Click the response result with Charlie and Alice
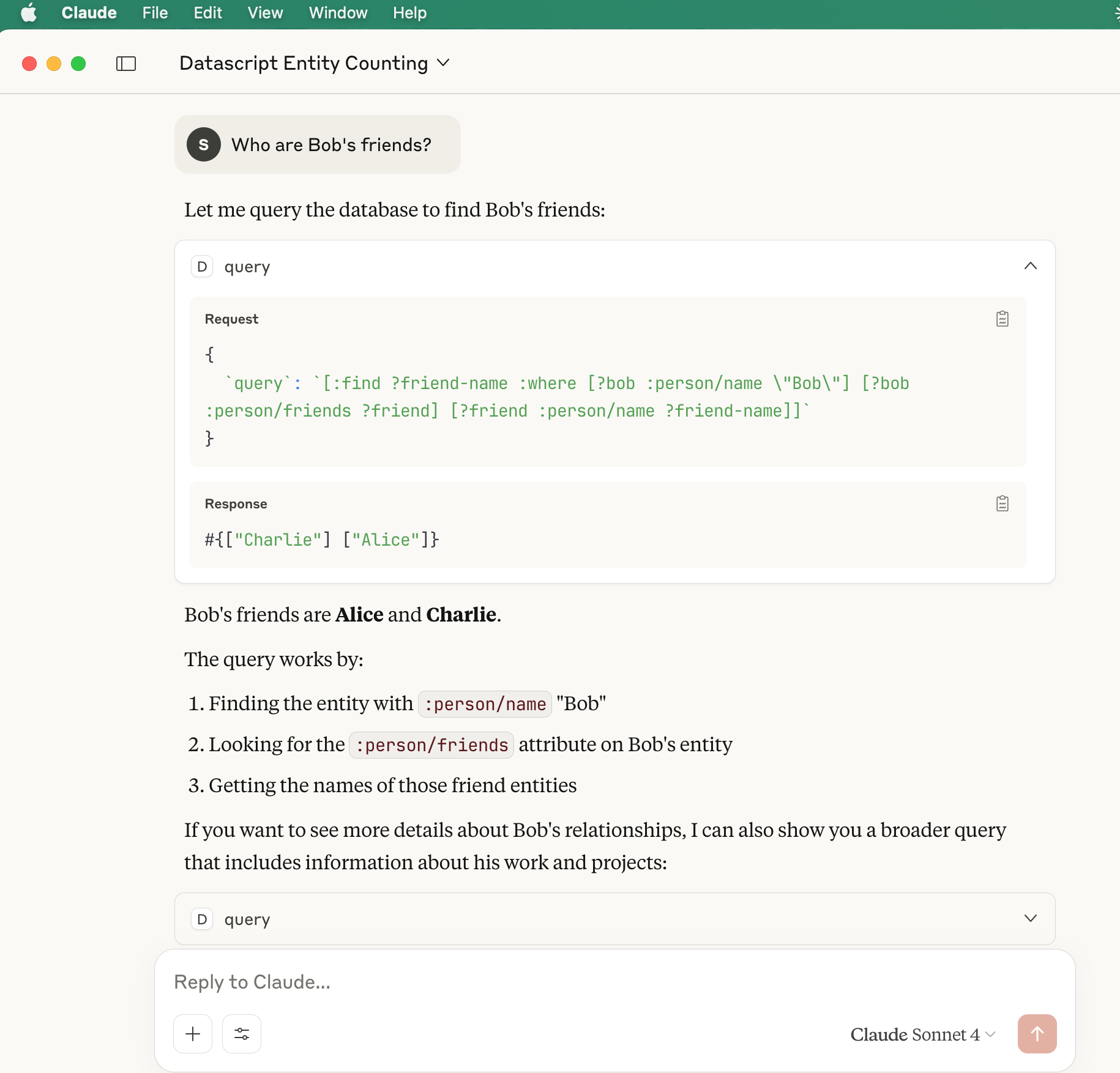Screen dimensions: 1120x1073 click(322, 540)
